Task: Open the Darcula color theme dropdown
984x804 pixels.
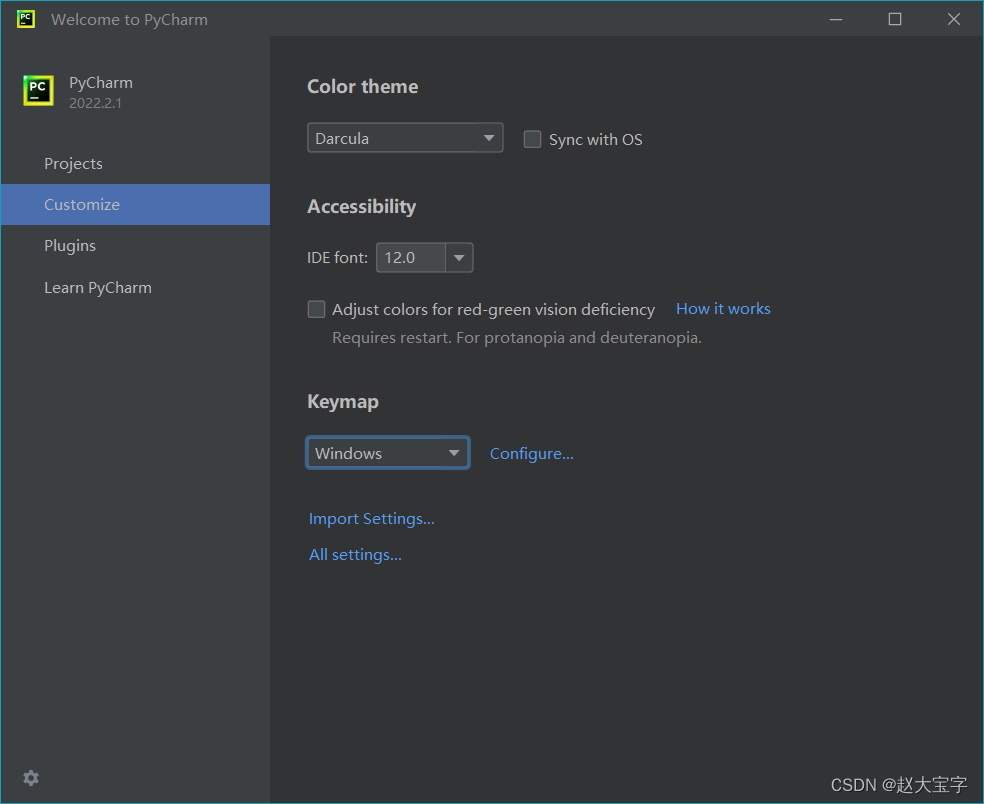Action: 405,137
